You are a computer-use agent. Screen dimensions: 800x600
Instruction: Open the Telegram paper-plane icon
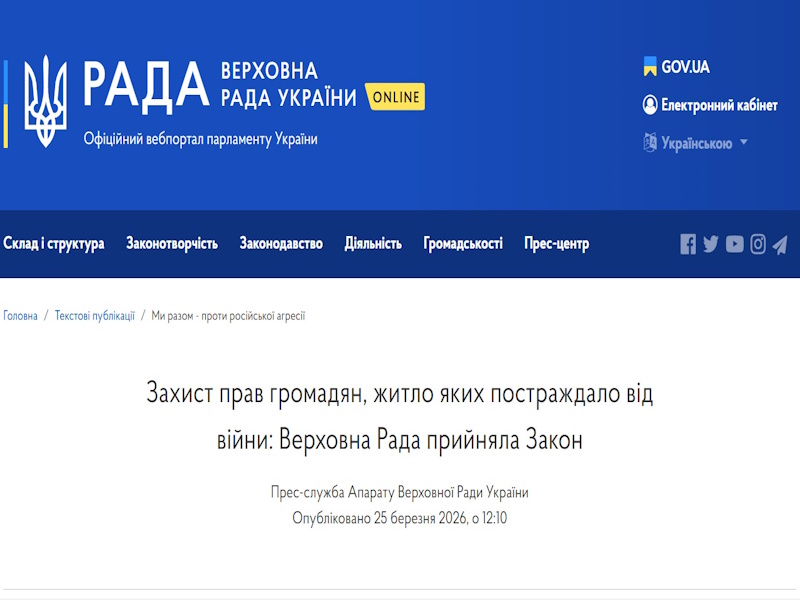780,245
